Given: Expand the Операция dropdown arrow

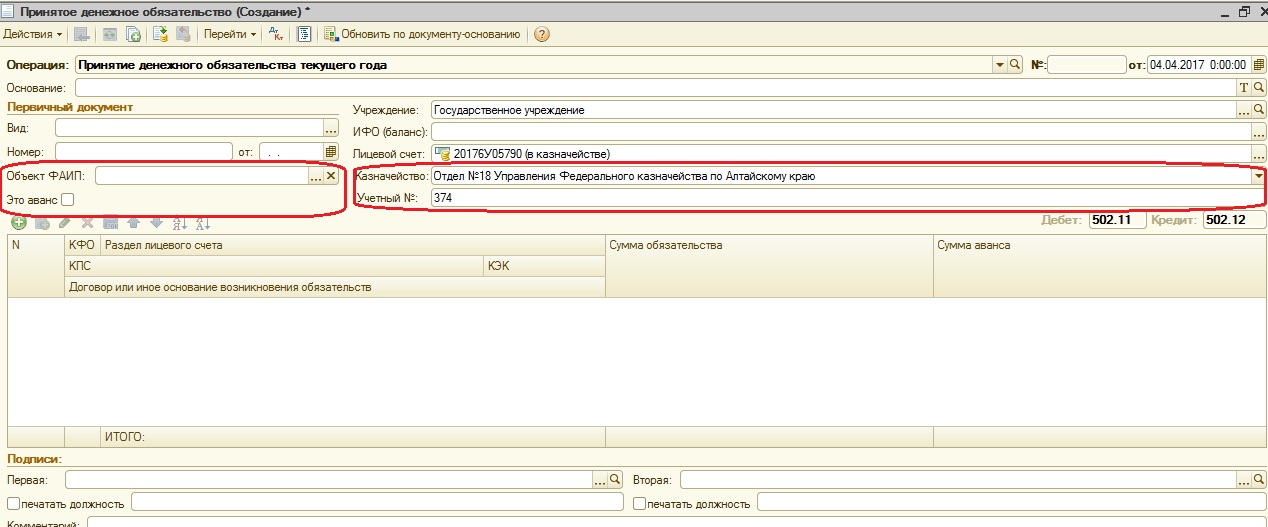Looking at the screenshot, I should point(999,64).
